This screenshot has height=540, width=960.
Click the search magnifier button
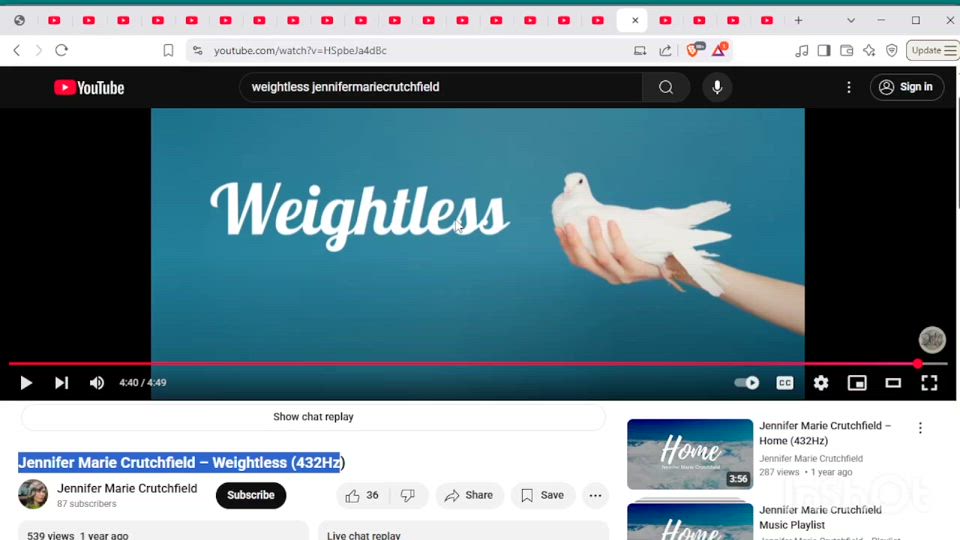pyautogui.click(x=666, y=87)
